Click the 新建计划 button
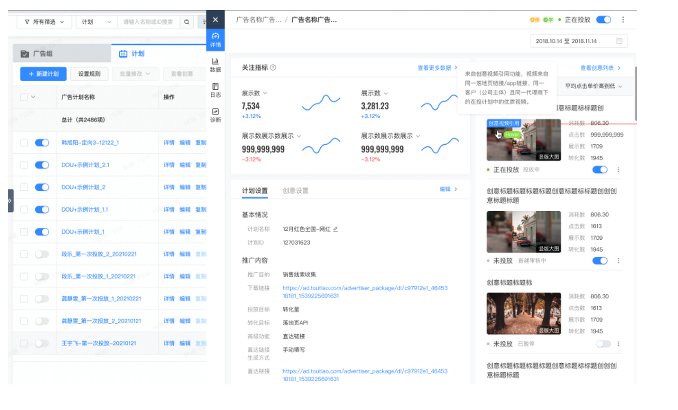The height and width of the screenshot is (410, 678). coord(43,74)
